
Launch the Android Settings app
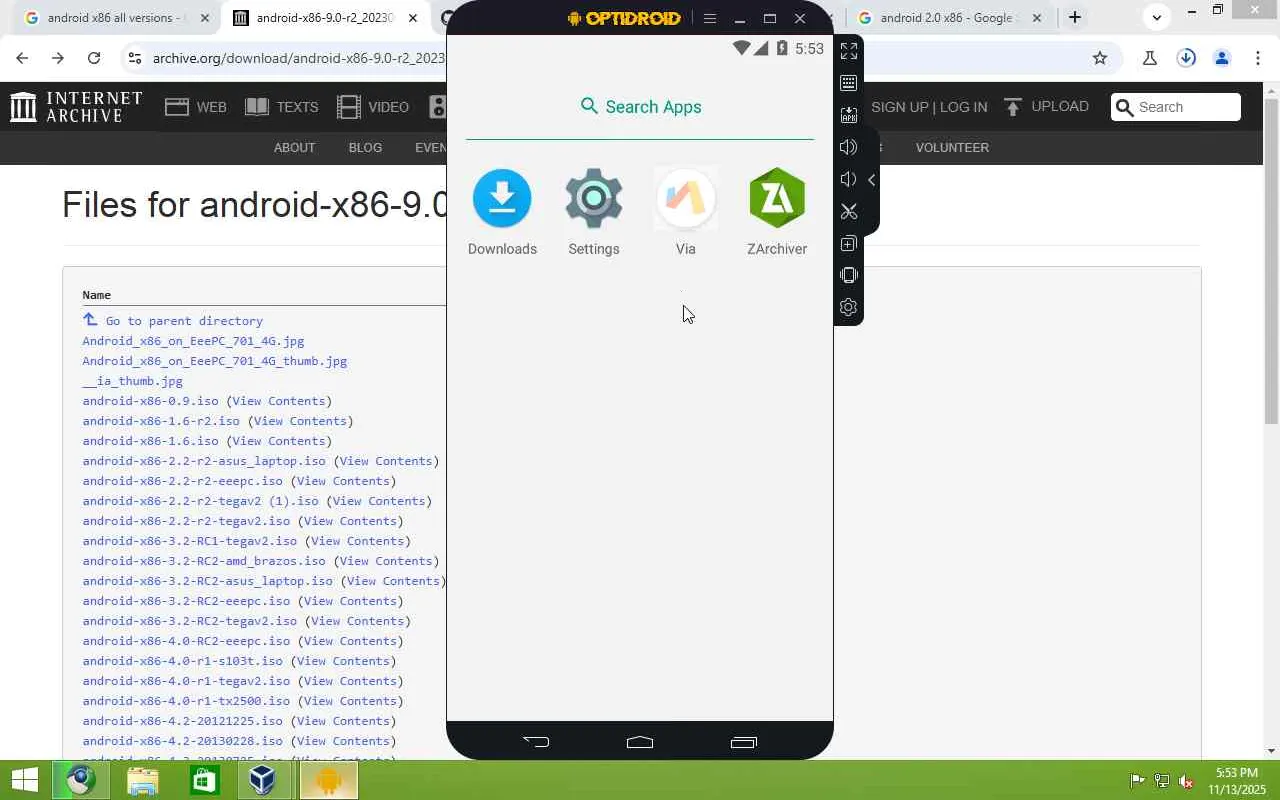coord(594,212)
